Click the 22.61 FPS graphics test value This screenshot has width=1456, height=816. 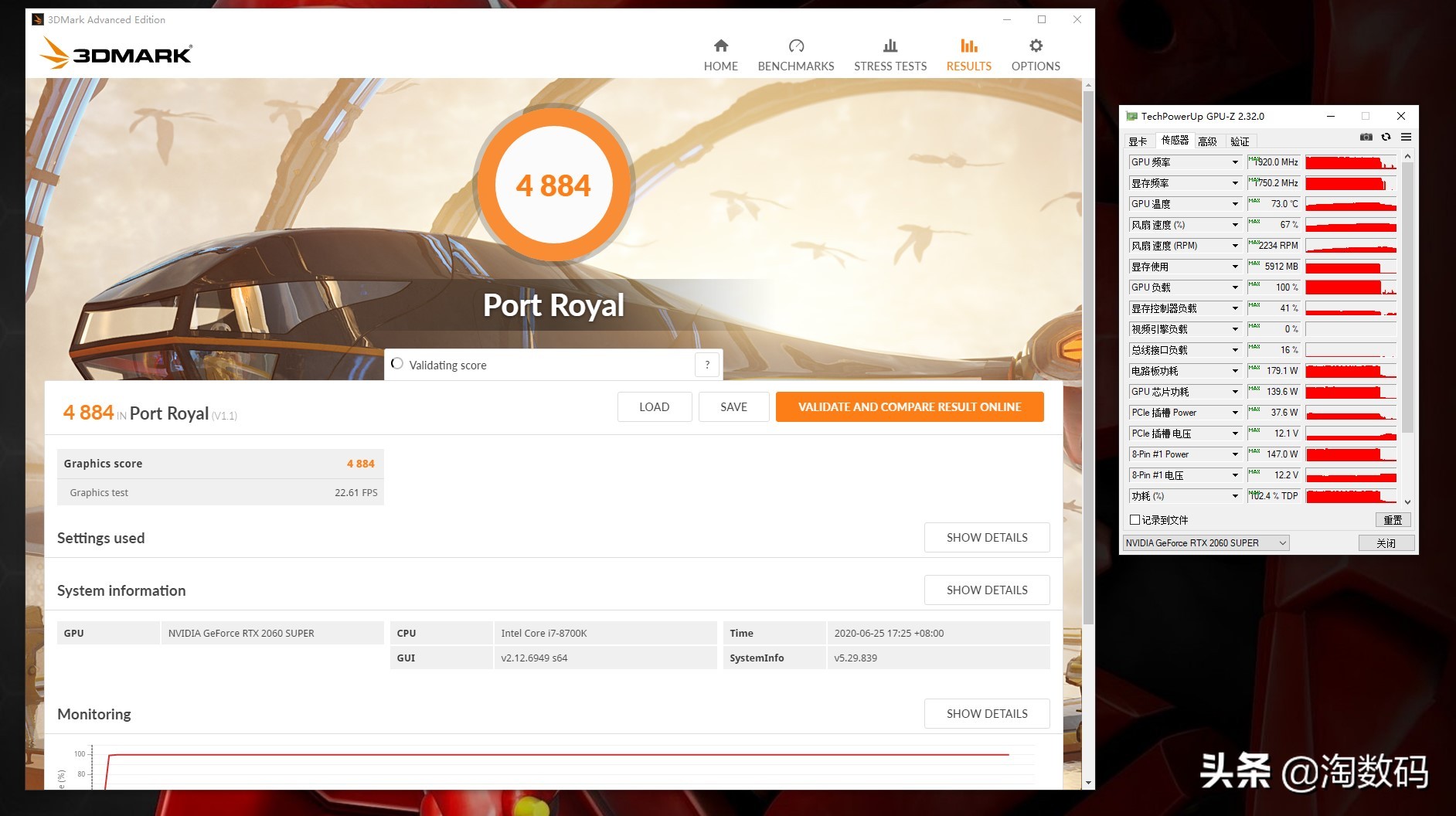pyautogui.click(x=356, y=493)
